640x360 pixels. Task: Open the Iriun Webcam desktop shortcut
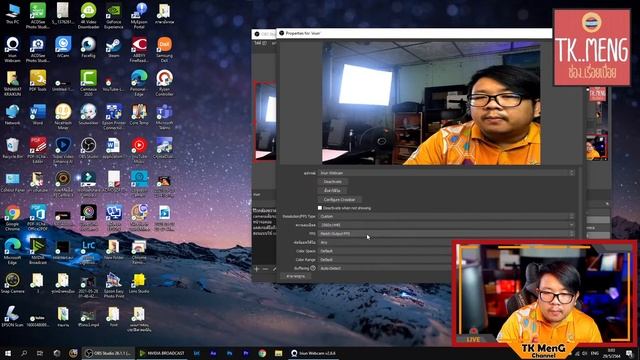pos(12,49)
